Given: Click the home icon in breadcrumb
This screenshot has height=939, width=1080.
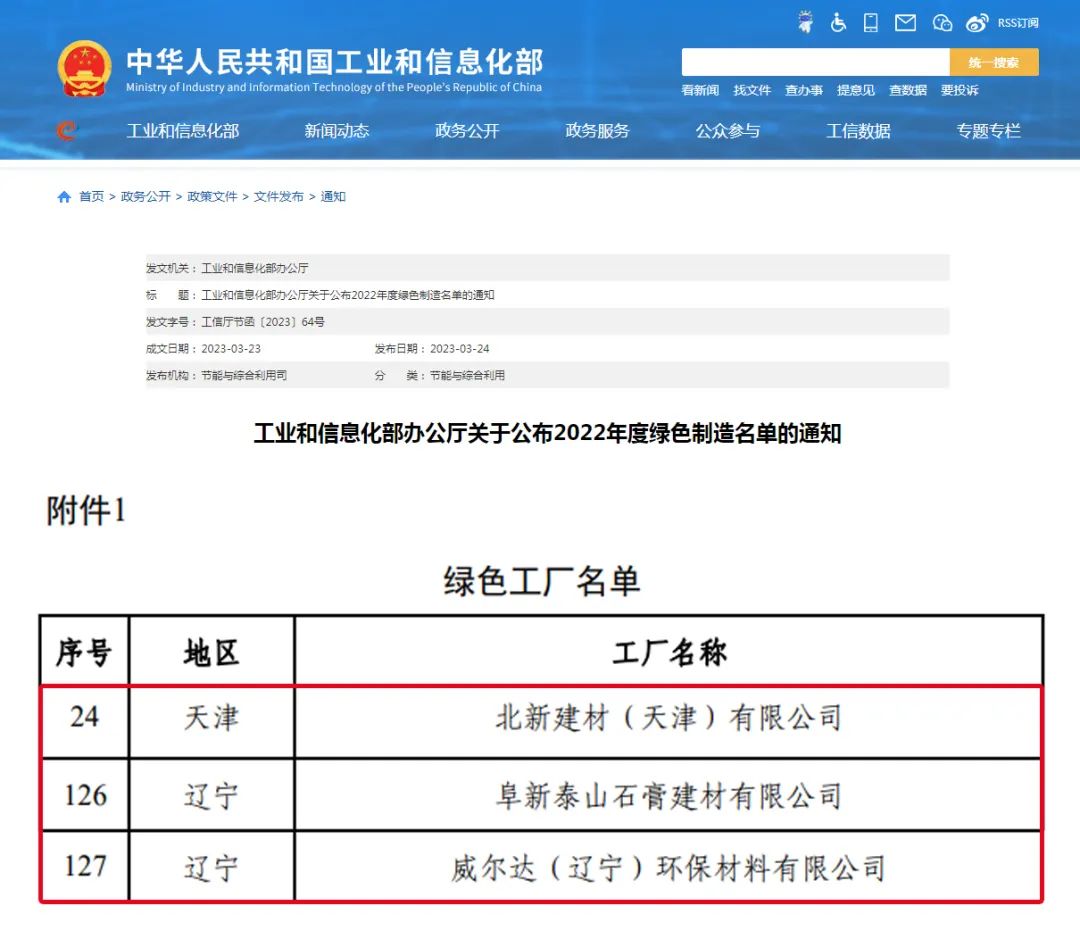Looking at the screenshot, I should pyautogui.click(x=64, y=197).
